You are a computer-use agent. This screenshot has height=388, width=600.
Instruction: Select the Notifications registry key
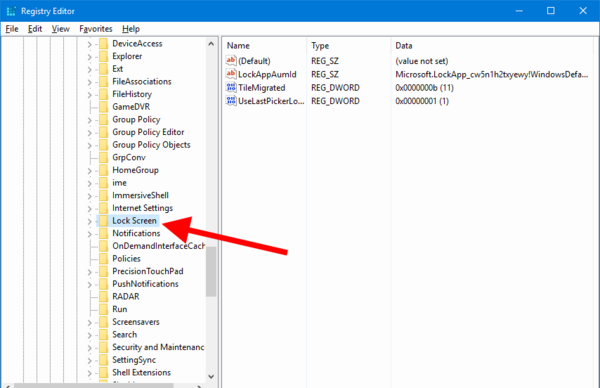(x=136, y=233)
